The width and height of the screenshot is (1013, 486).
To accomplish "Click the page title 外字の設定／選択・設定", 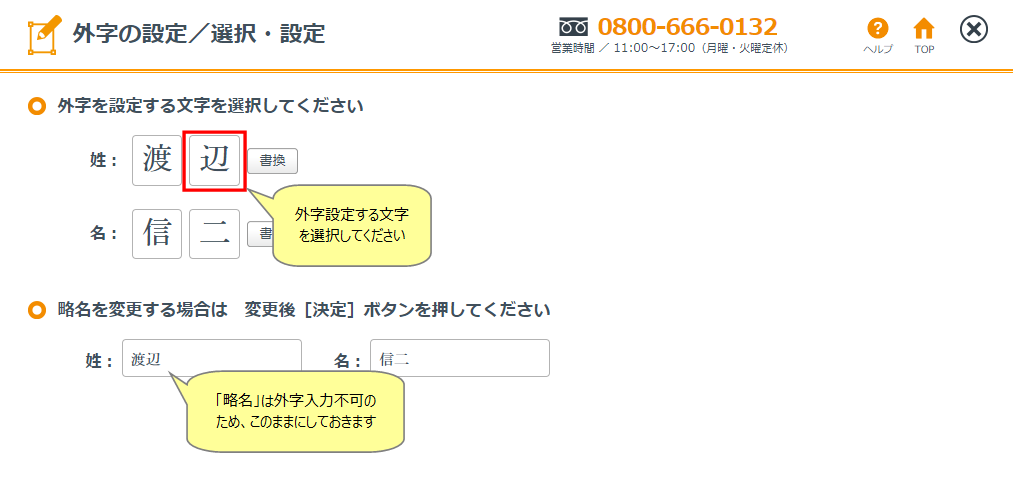I will (x=199, y=33).
